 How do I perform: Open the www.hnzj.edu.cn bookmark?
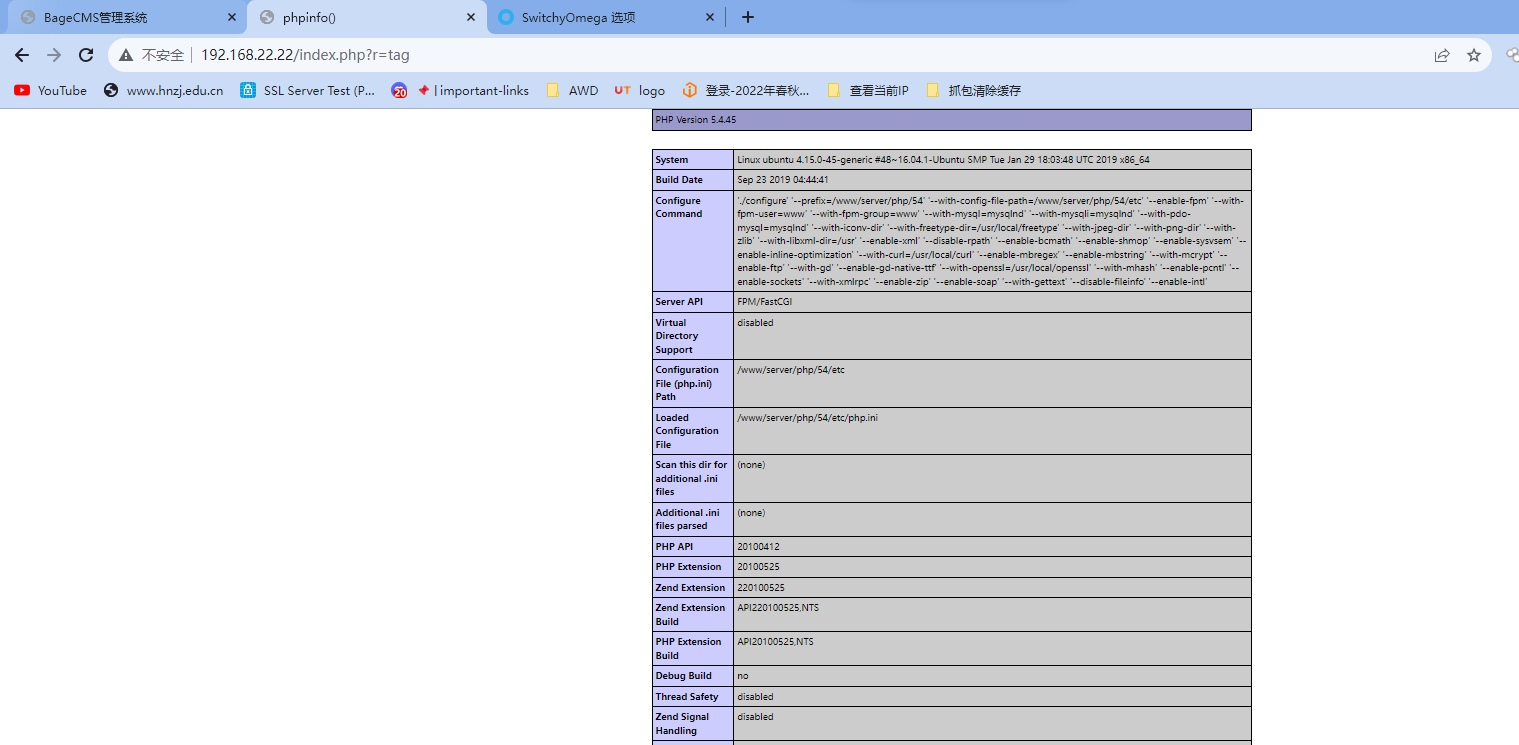point(164,90)
